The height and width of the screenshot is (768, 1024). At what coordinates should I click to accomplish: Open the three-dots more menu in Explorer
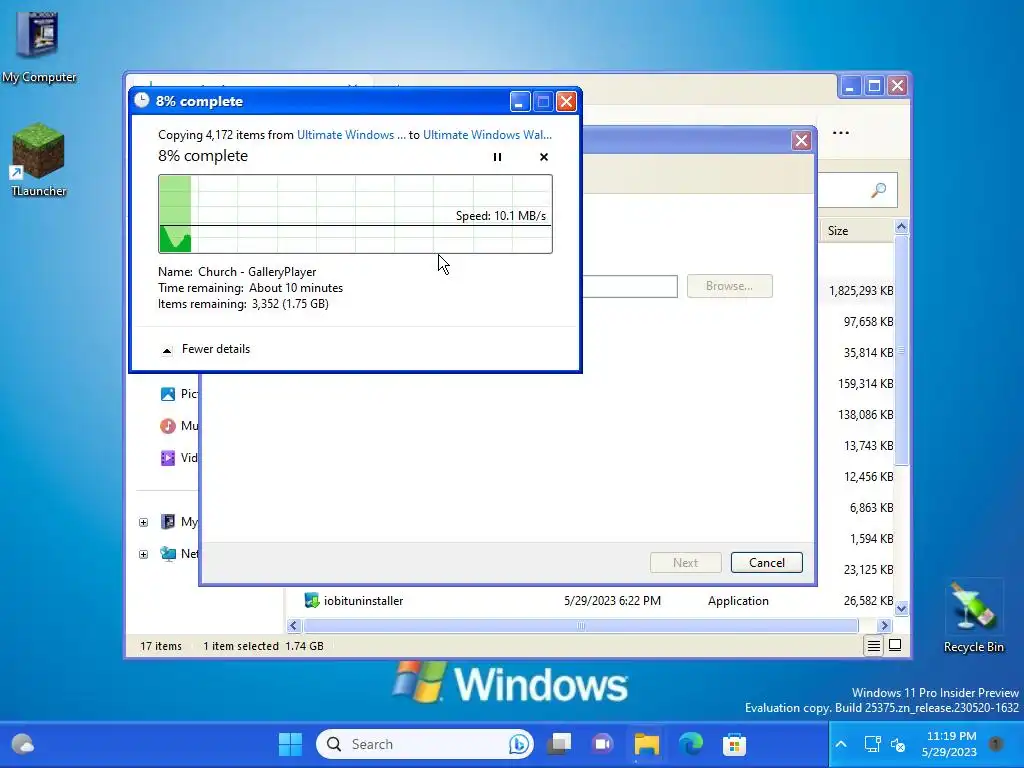(840, 133)
